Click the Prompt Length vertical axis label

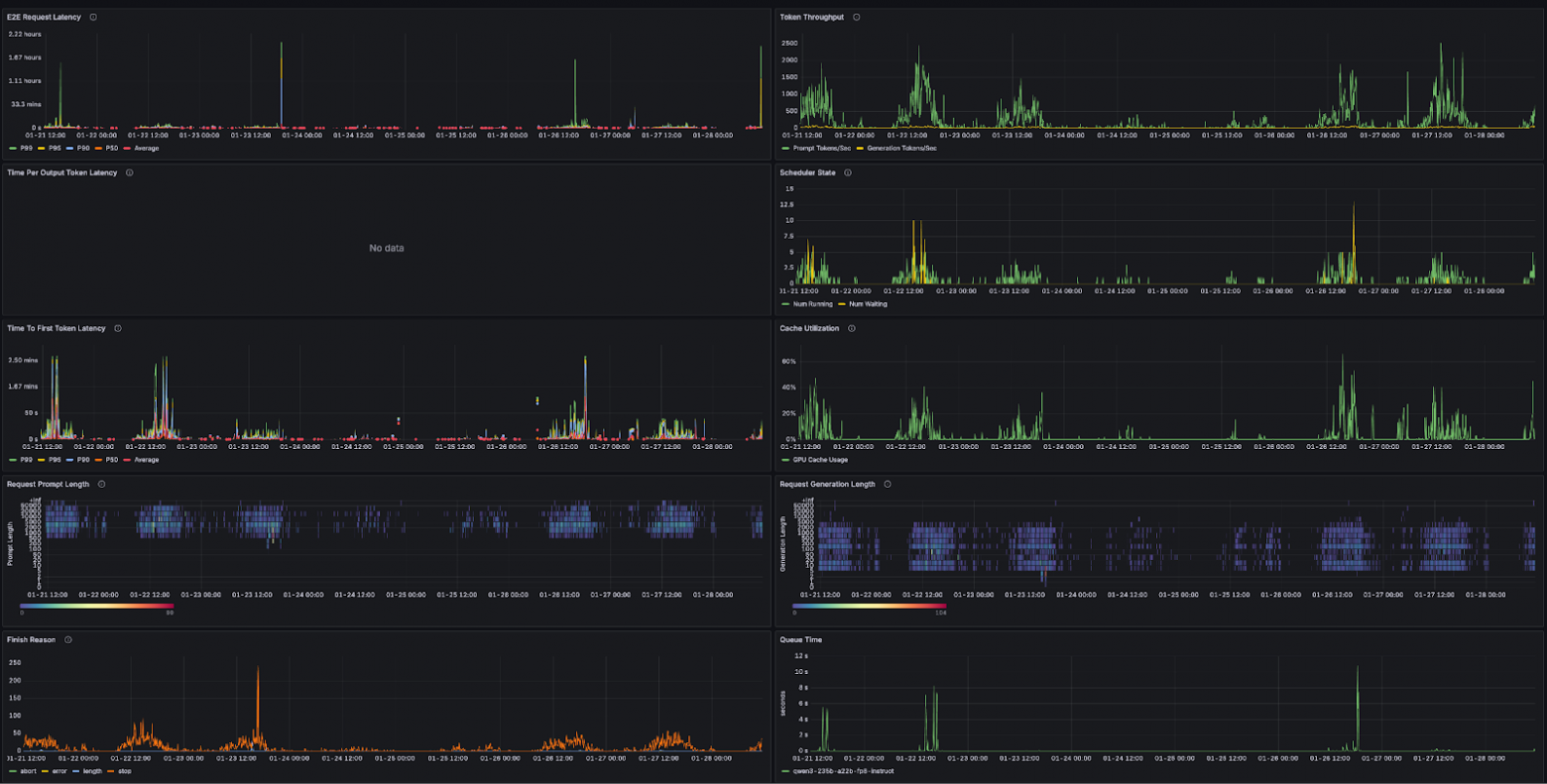tap(10, 545)
